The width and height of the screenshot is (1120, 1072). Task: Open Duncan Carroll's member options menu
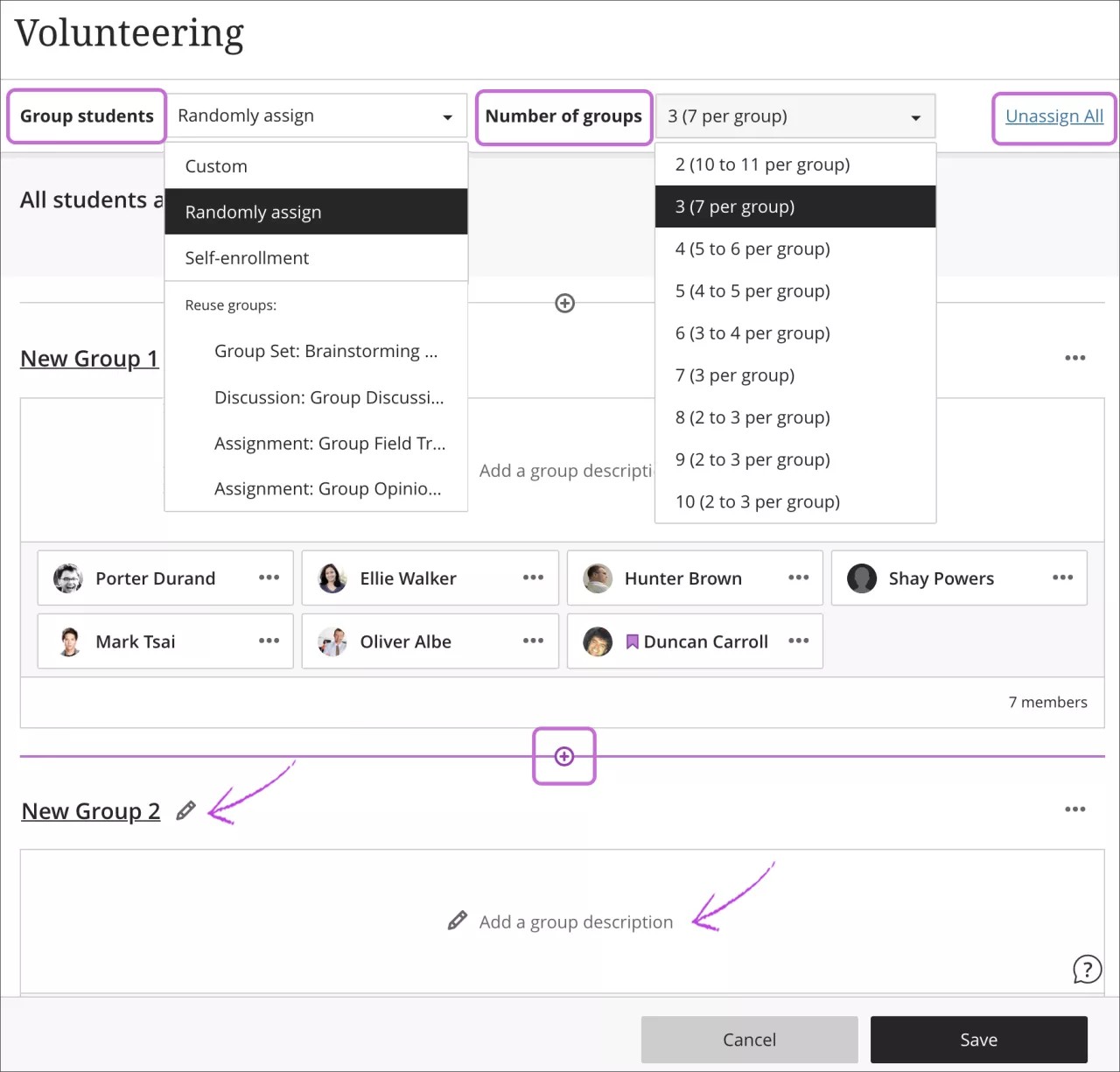click(x=798, y=641)
